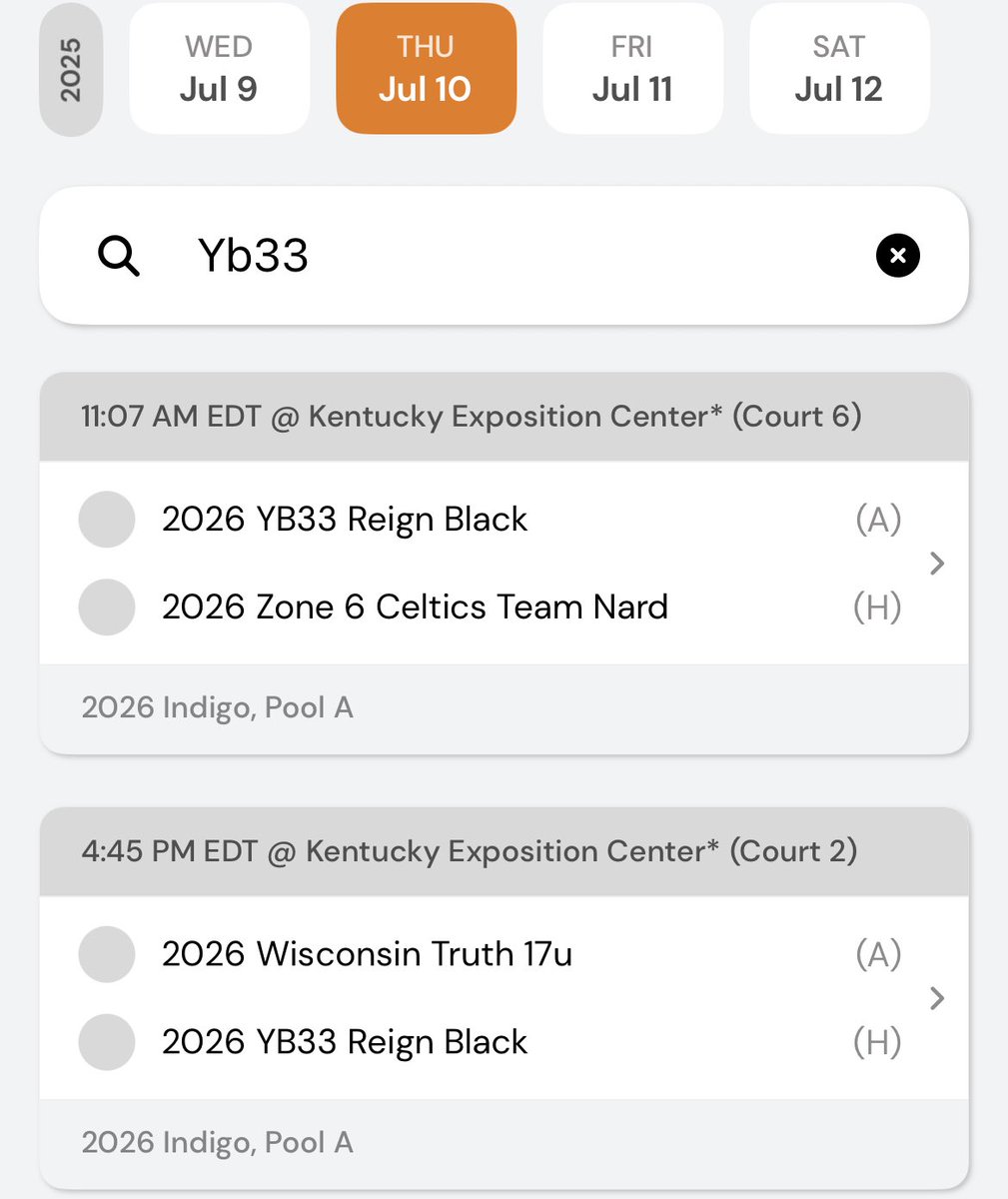Switch to the SAT Jul 12 tab
The width and height of the screenshot is (1008, 1199).
pyautogui.click(x=839, y=69)
